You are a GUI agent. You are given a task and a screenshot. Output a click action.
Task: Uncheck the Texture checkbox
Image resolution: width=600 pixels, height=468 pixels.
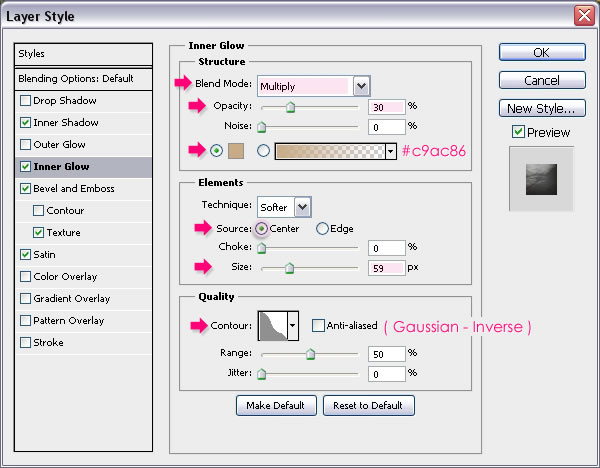point(38,233)
